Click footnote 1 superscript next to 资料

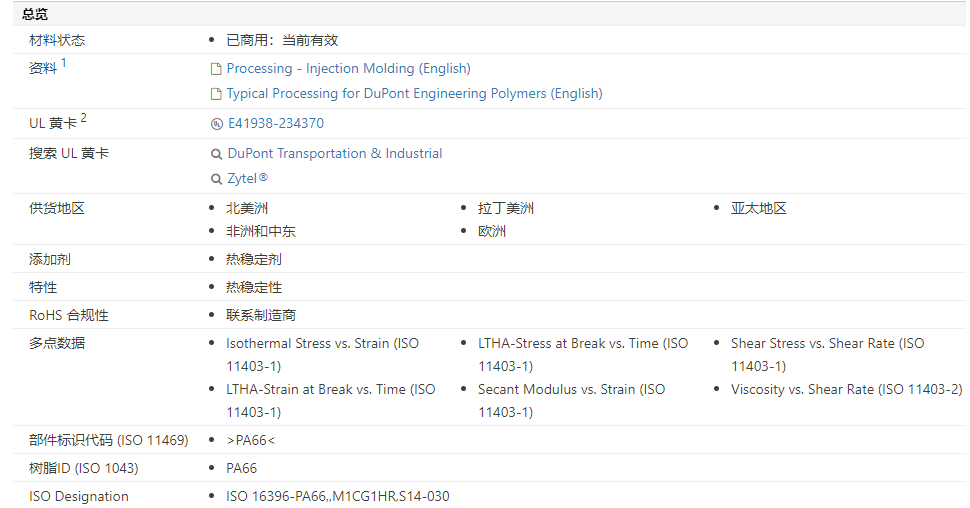[64, 63]
